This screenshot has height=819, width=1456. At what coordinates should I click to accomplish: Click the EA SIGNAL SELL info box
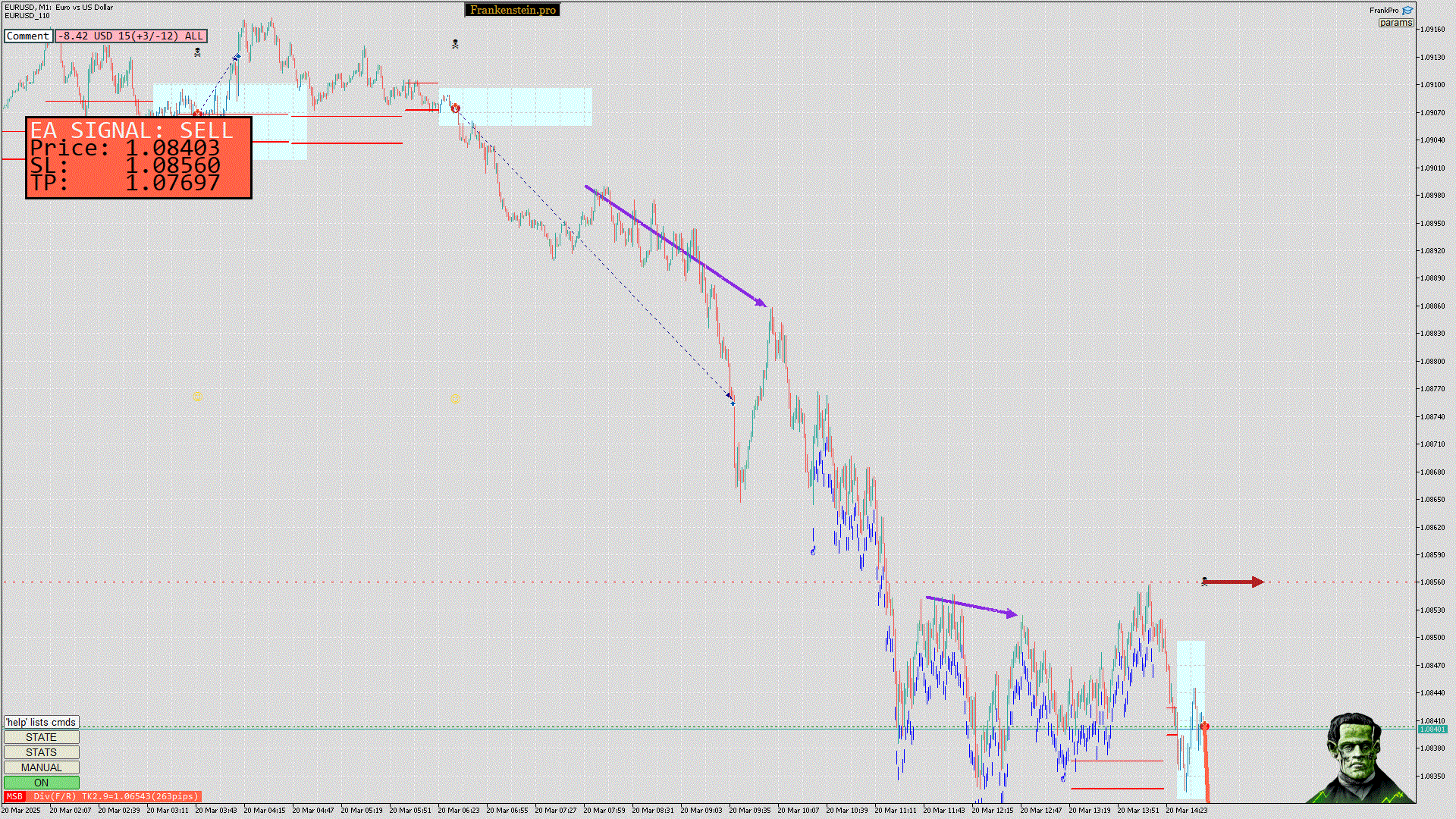point(139,158)
